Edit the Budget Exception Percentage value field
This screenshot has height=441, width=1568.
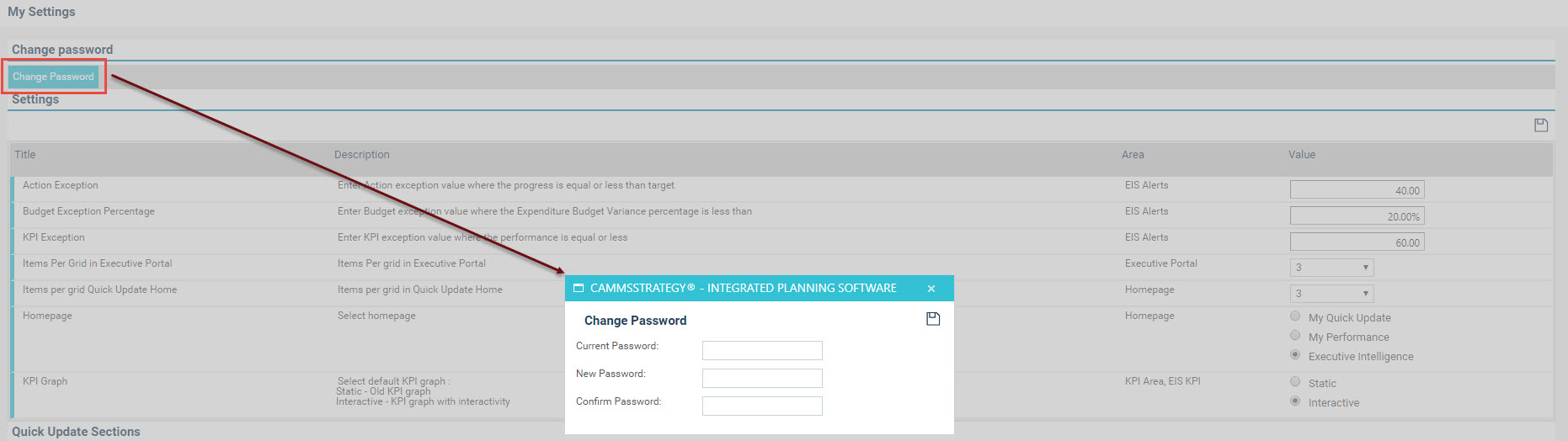point(1357,216)
